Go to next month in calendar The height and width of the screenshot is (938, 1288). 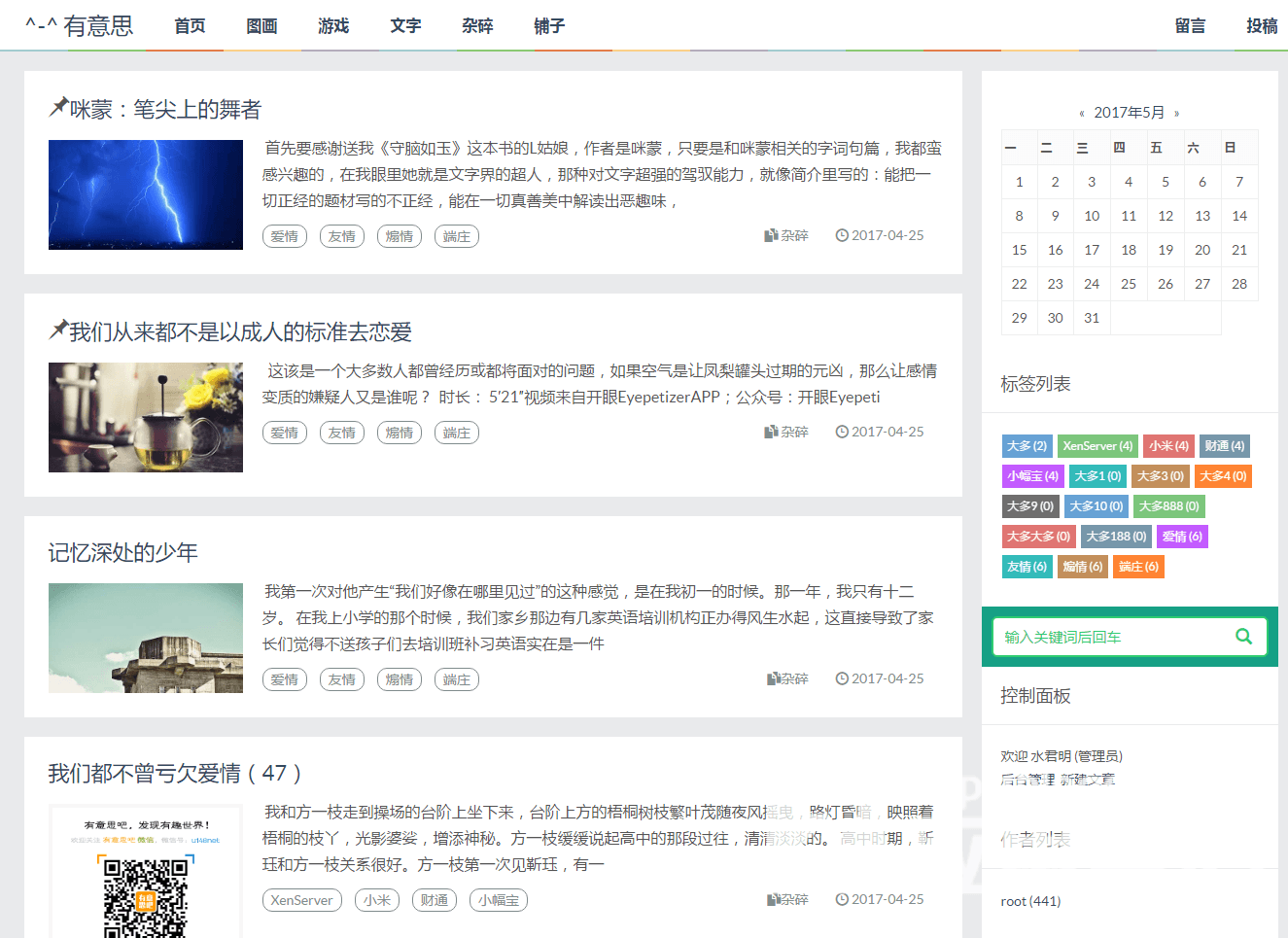tap(1176, 114)
